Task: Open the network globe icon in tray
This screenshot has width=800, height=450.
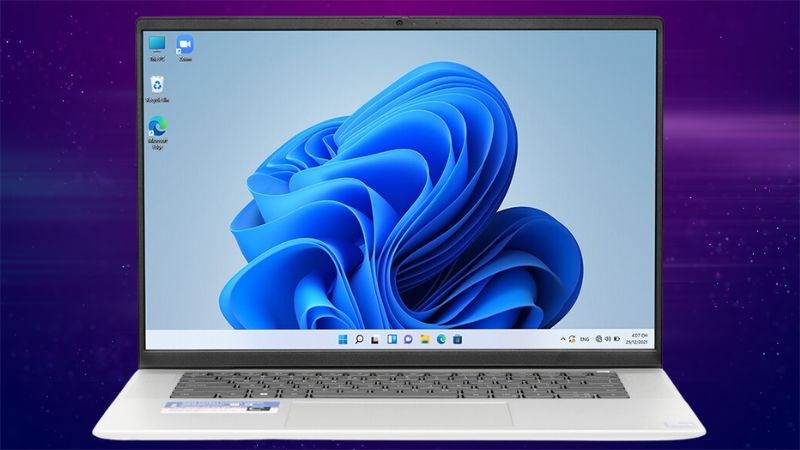Action: (x=599, y=339)
